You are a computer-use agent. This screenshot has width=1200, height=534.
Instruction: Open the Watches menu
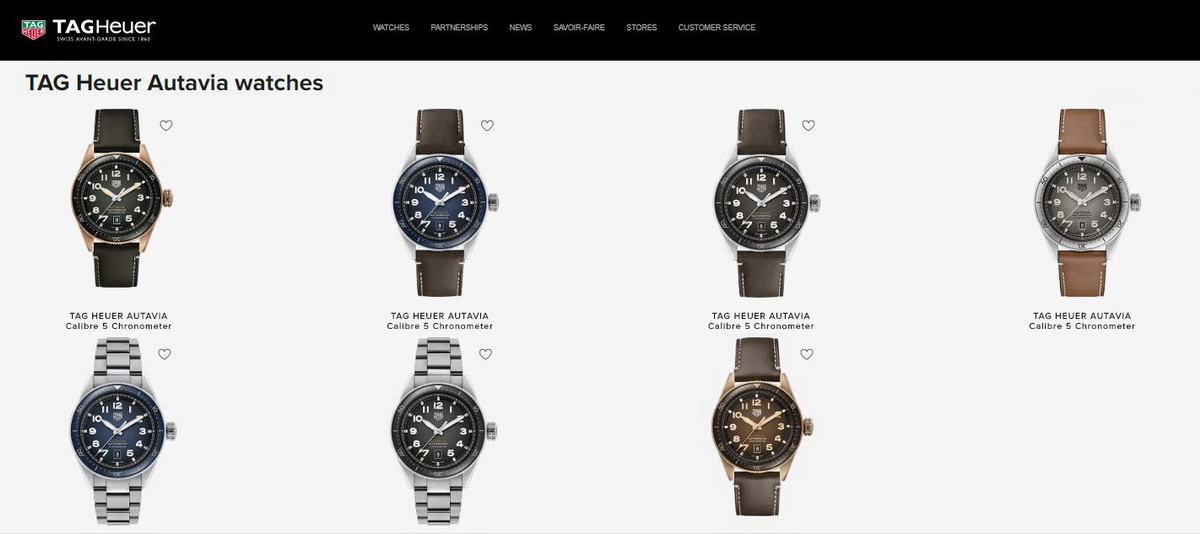[x=391, y=28]
